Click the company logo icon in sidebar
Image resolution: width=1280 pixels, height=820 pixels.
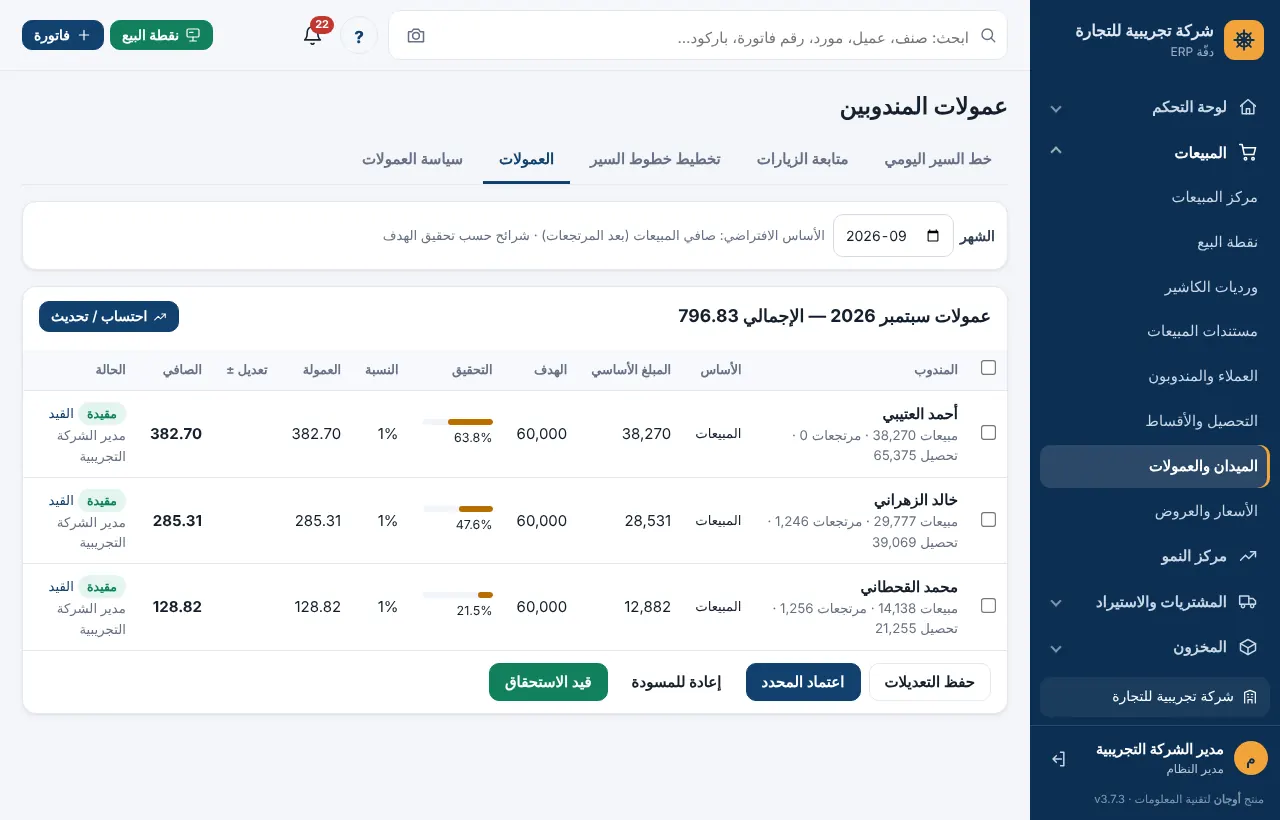coord(1244,40)
